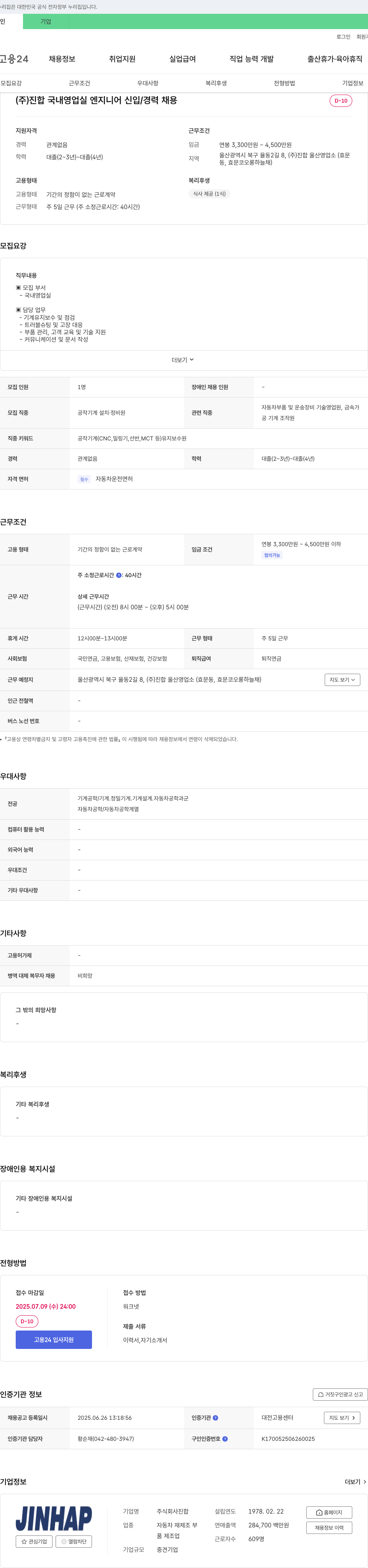Image resolution: width=368 pixels, height=1568 pixels.
Task: Jump to the 기업정보 section tab
Action: [x=353, y=83]
